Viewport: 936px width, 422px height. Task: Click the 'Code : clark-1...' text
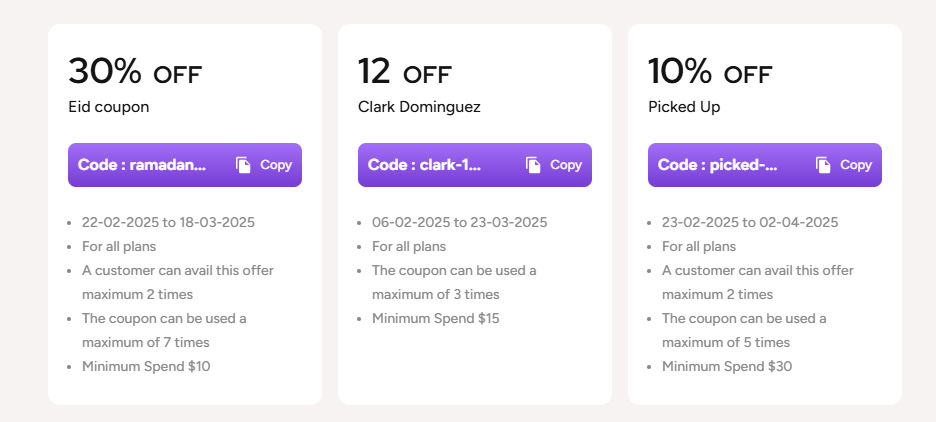point(424,165)
